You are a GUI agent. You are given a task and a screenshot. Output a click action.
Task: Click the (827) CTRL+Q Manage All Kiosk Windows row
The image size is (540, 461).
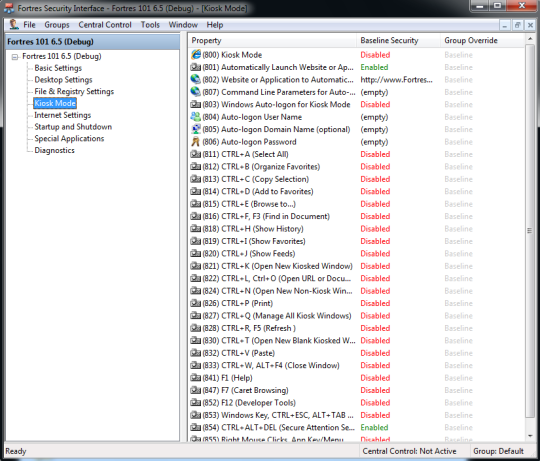coord(356,316)
